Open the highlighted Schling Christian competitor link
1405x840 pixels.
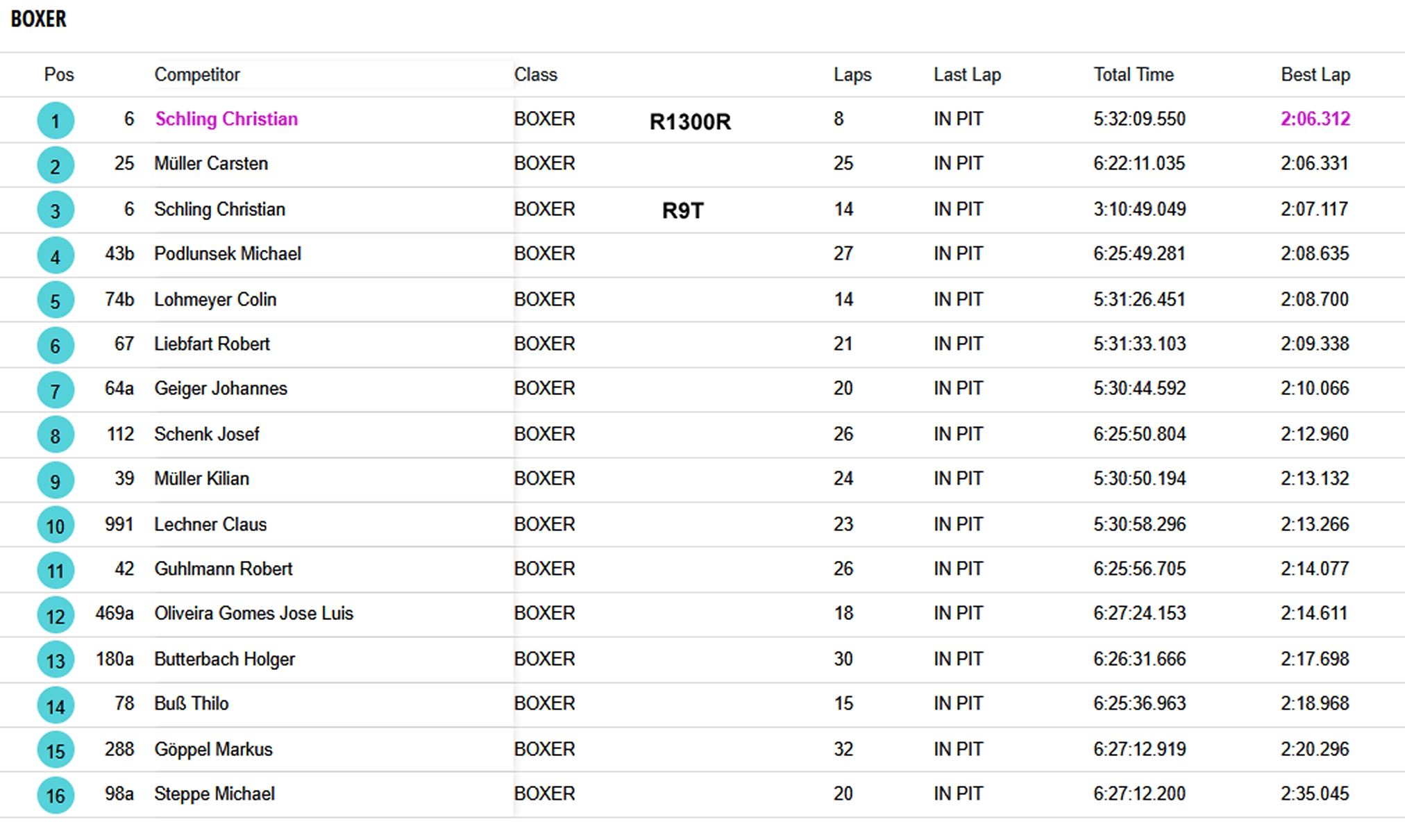coord(226,119)
